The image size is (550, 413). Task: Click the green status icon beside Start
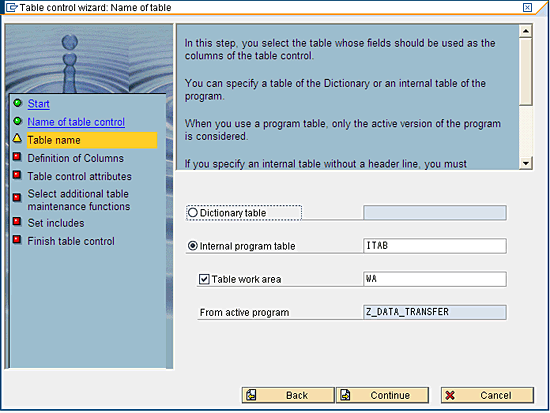pyautogui.click(x=18, y=103)
